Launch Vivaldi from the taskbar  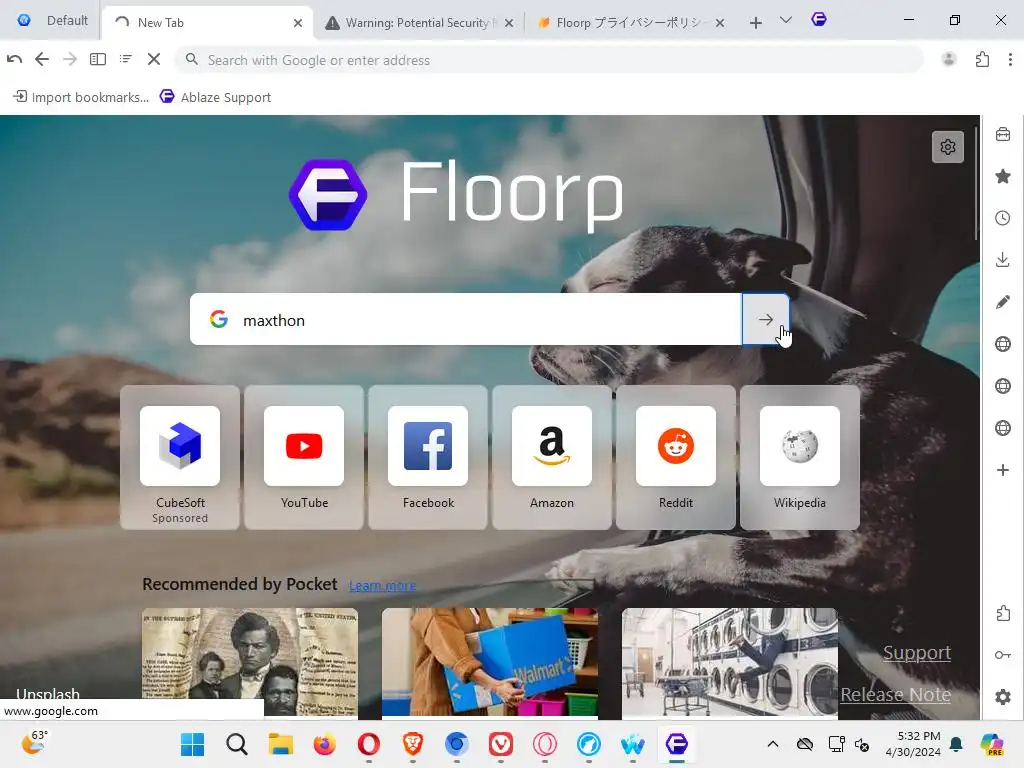(500, 744)
